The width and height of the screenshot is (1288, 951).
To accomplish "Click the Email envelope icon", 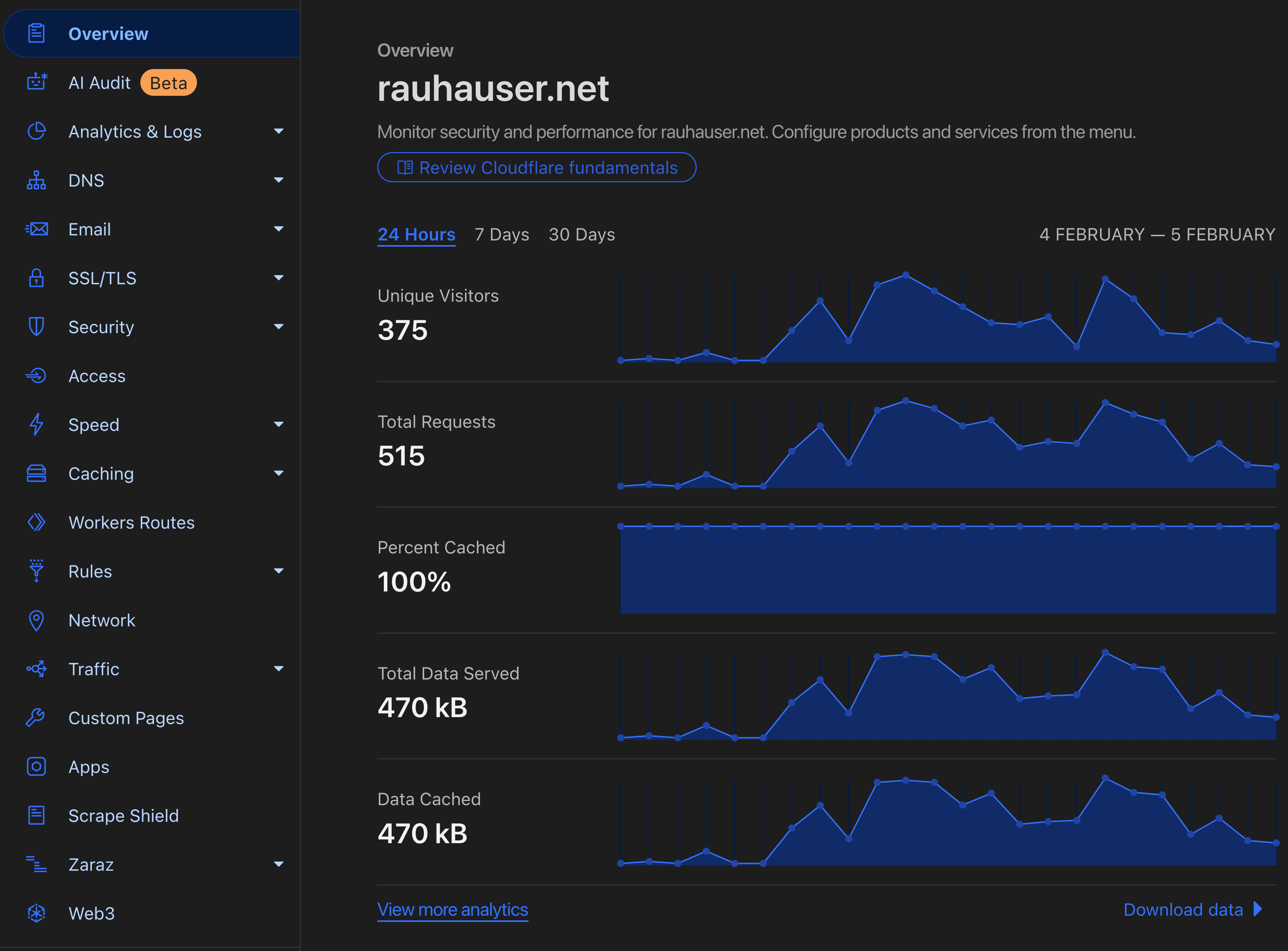I will (36, 229).
